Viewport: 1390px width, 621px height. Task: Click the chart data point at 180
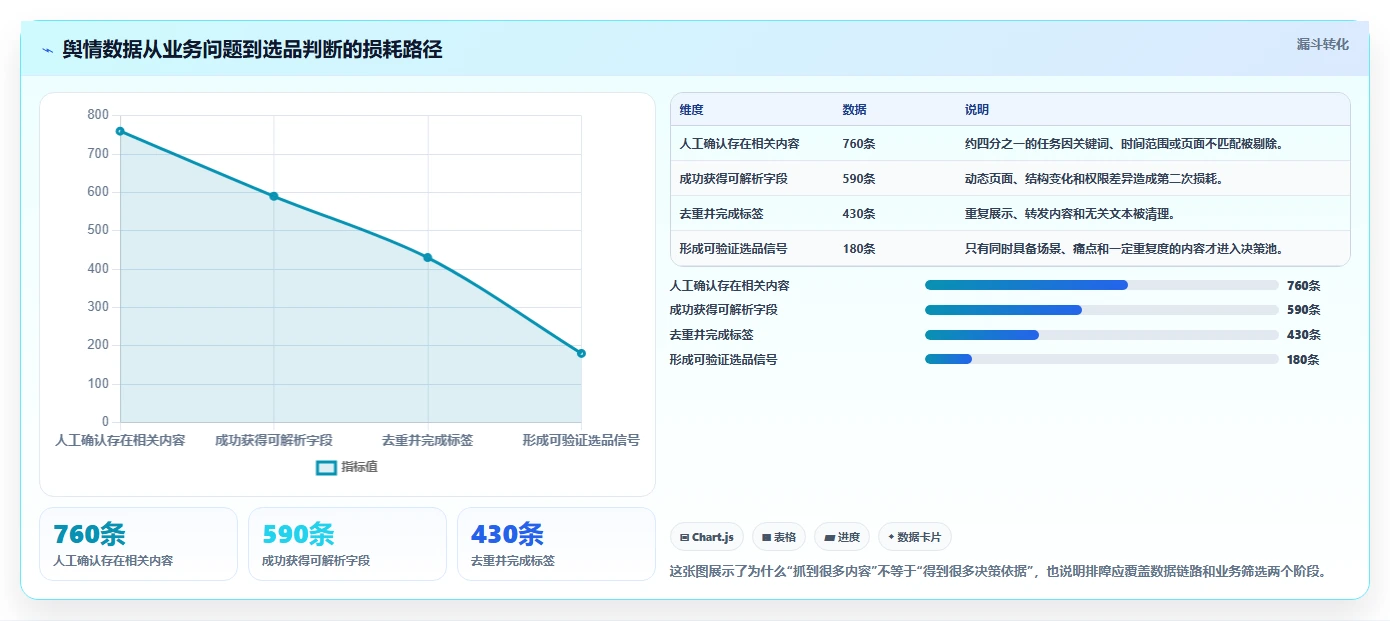[x=581, y=353]
